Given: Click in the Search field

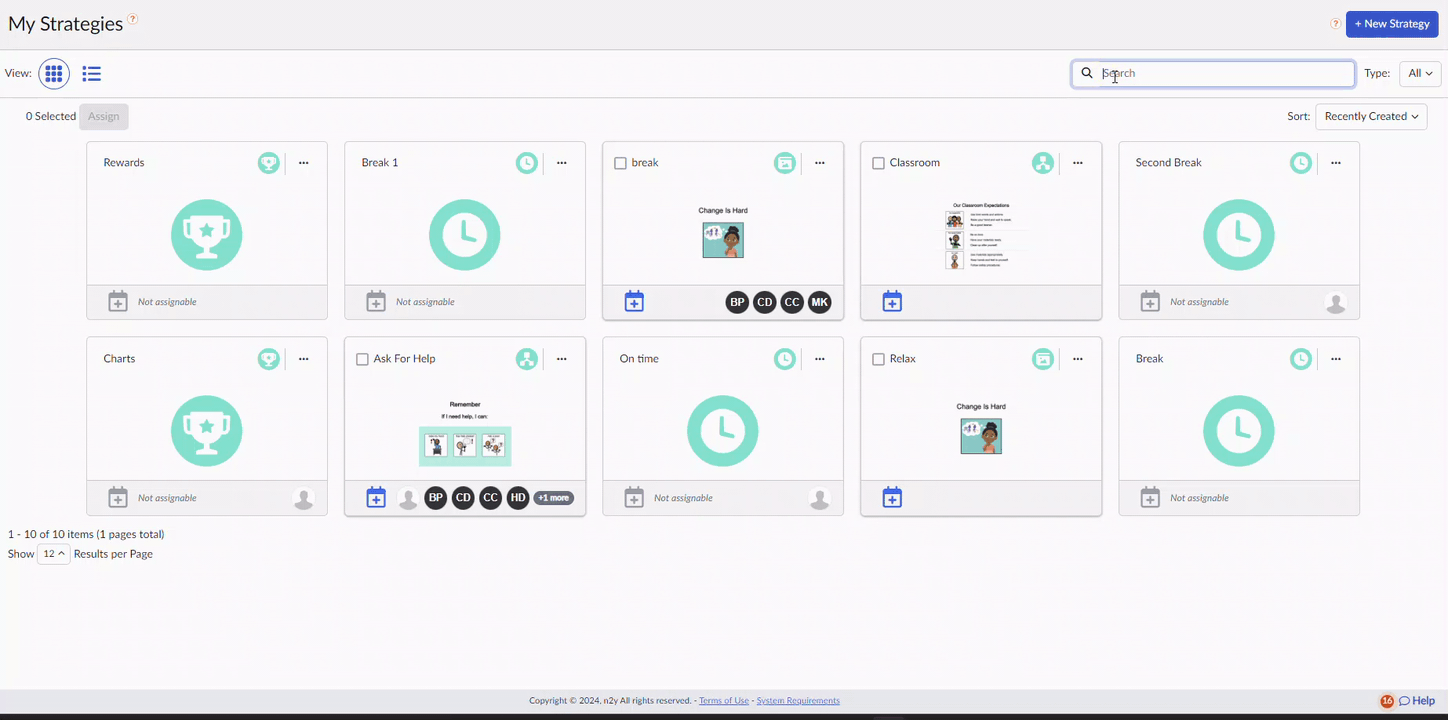Looking at the screenshot, I should pos(1213,73).
